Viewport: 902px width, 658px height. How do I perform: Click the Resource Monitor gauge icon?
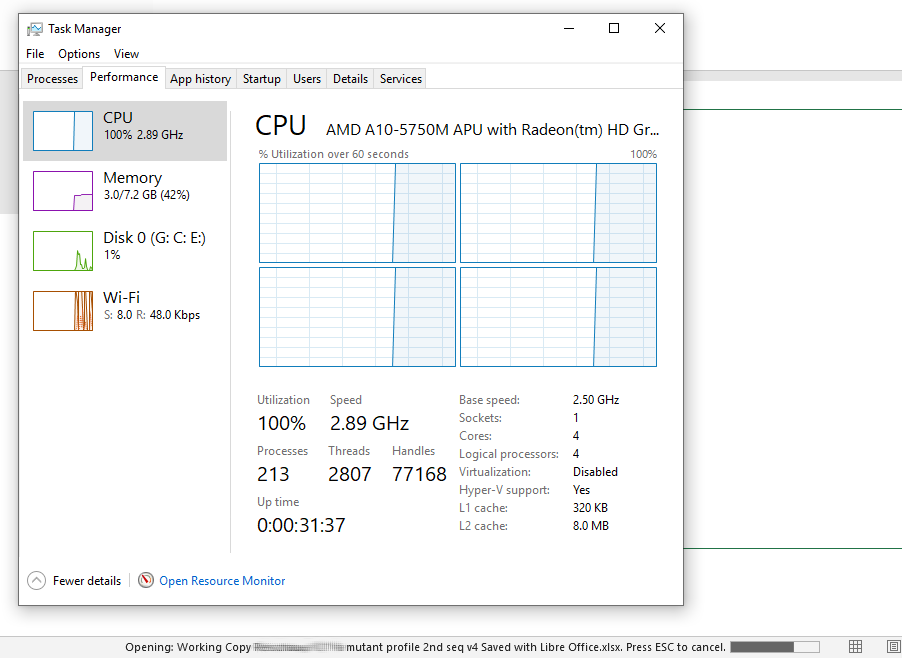146,580
